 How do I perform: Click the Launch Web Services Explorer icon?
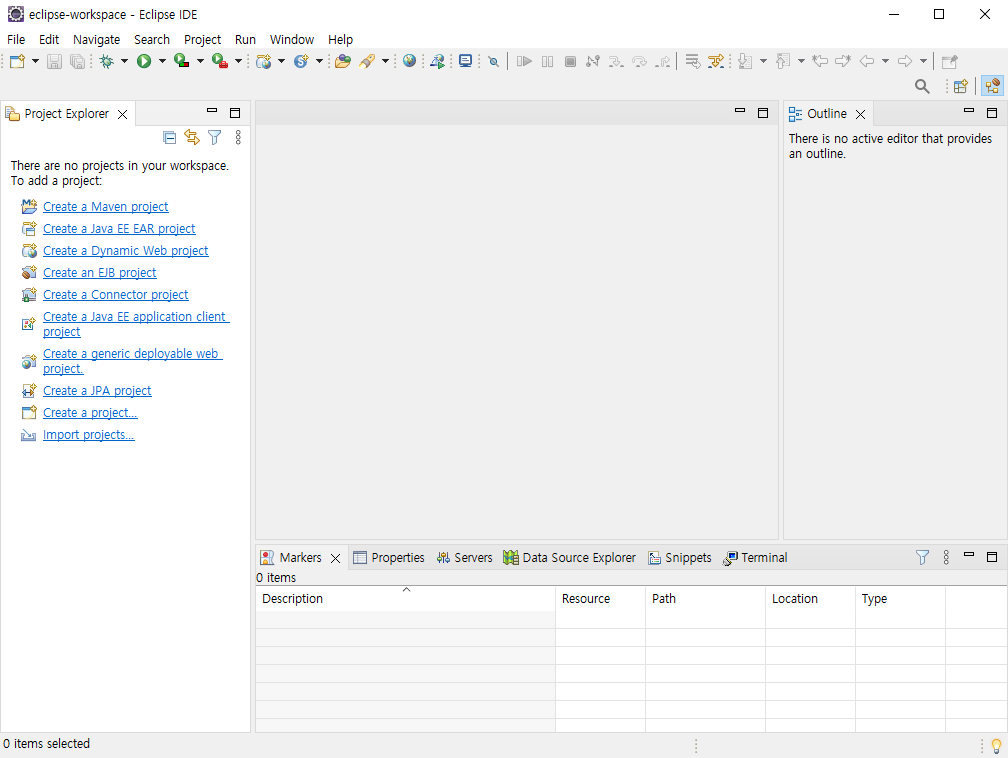(438, 61)
